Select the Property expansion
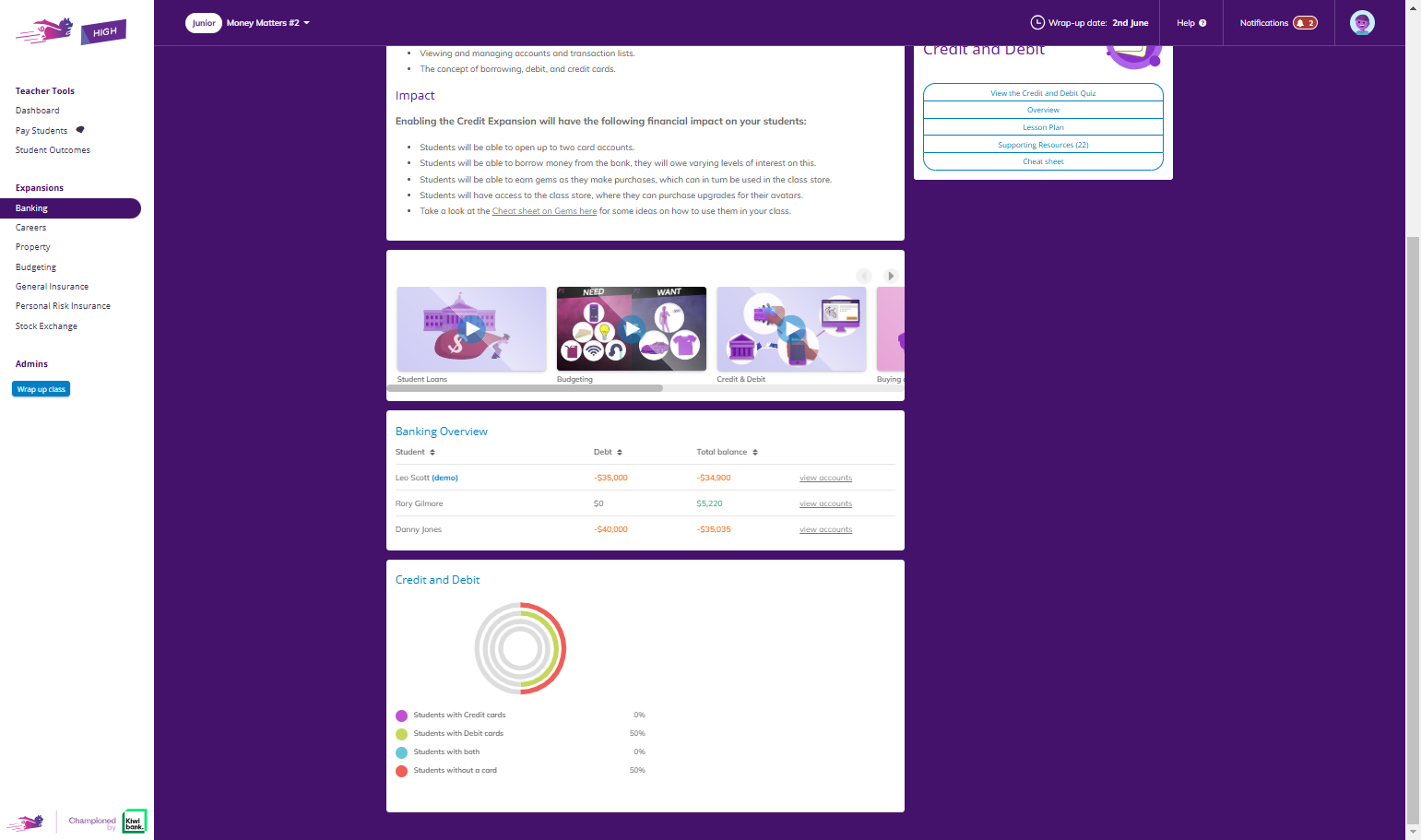This screenshot has height=840, width=1421. coord(33,247)
